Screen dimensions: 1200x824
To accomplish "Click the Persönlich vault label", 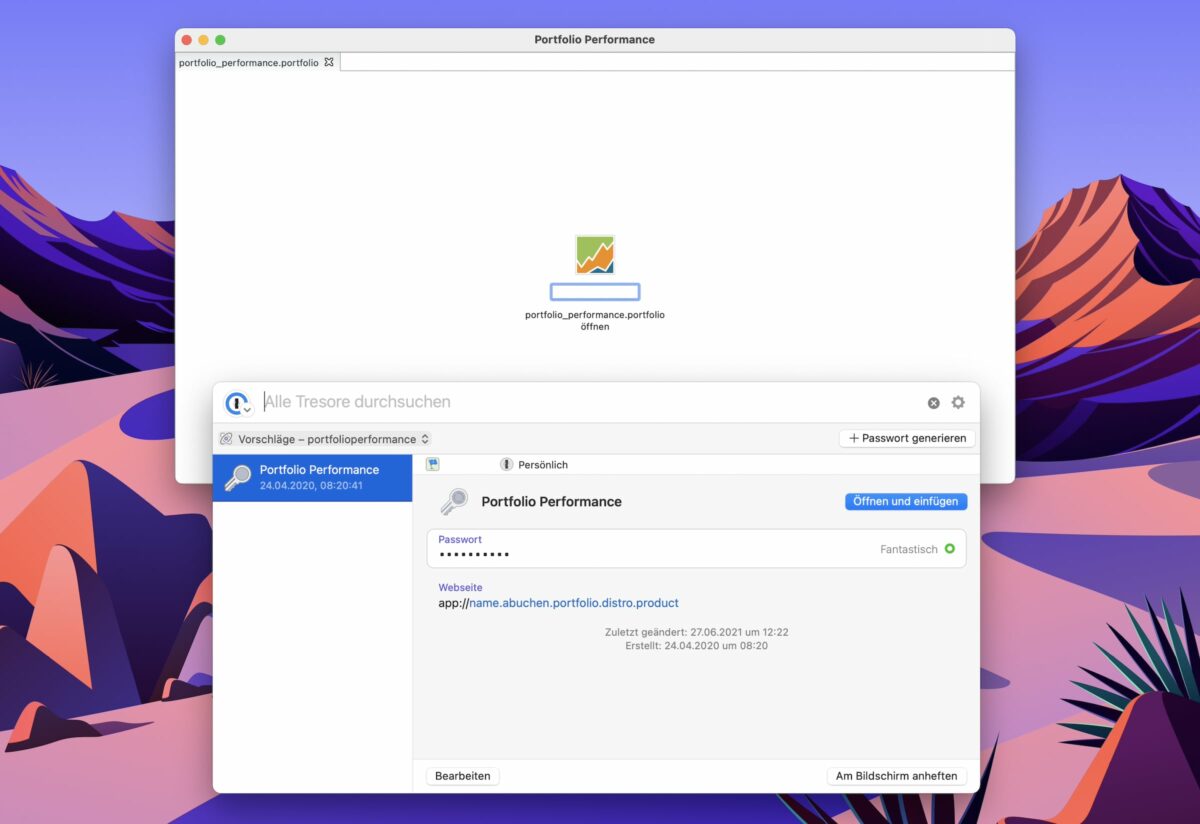I will (543, 465).
